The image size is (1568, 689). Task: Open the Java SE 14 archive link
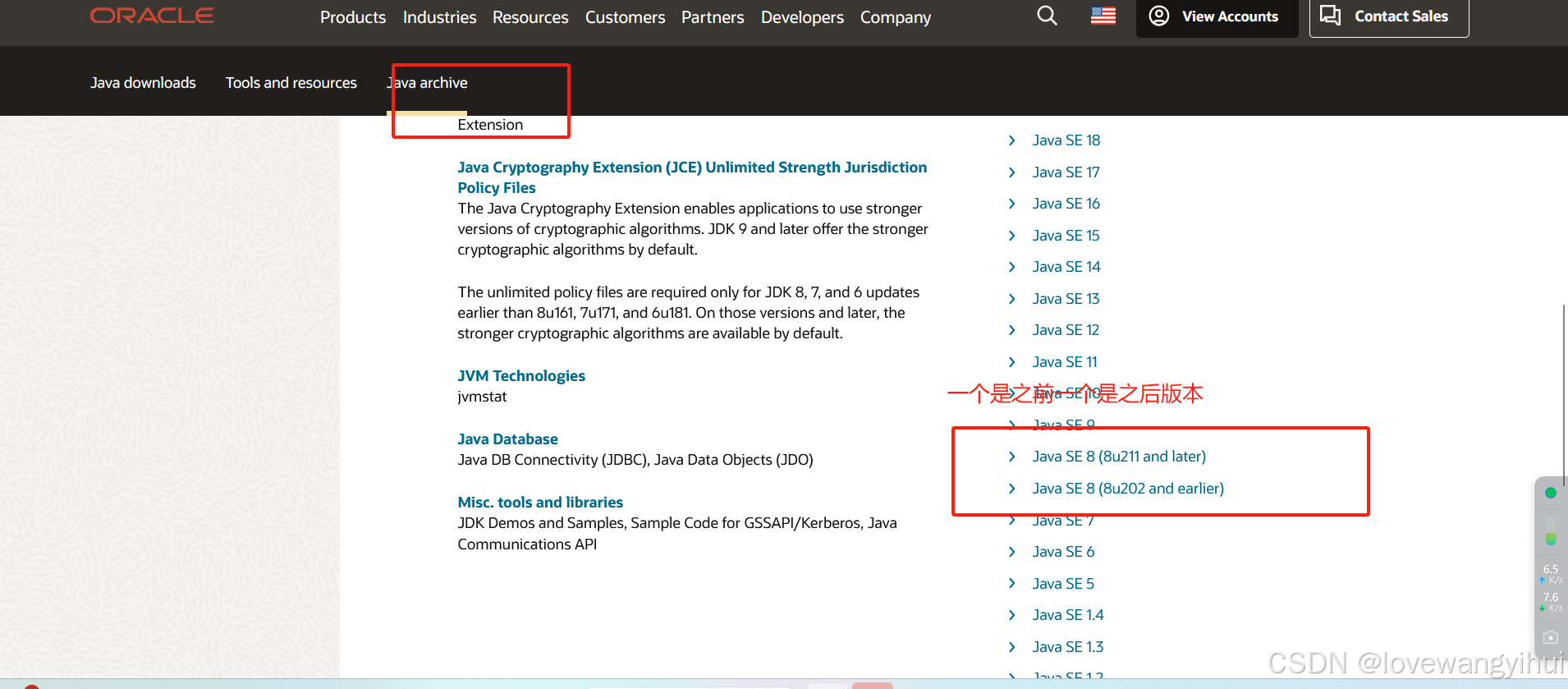[x=1066, y=267]
